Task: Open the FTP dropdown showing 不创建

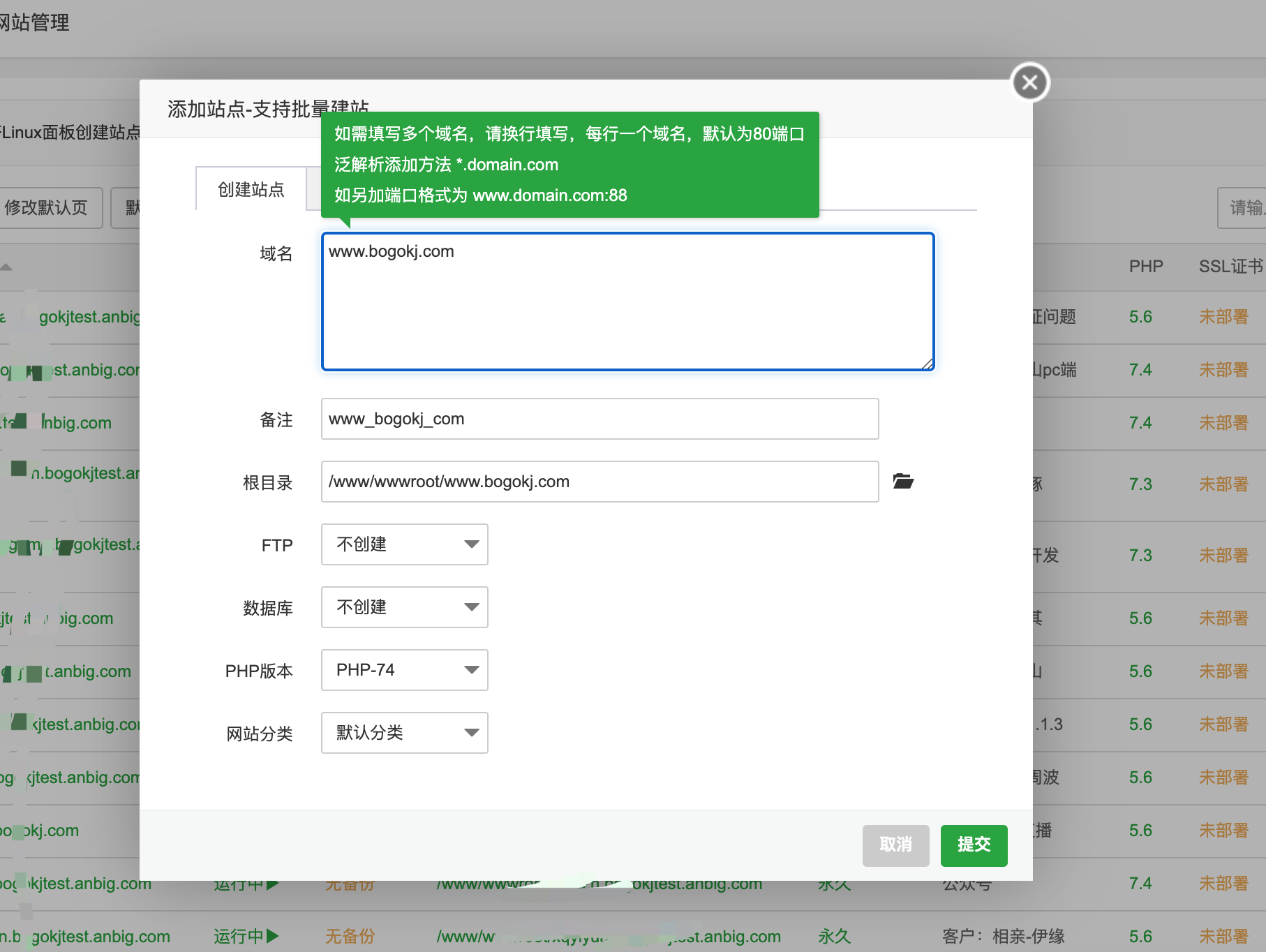Action: point(404,544)
